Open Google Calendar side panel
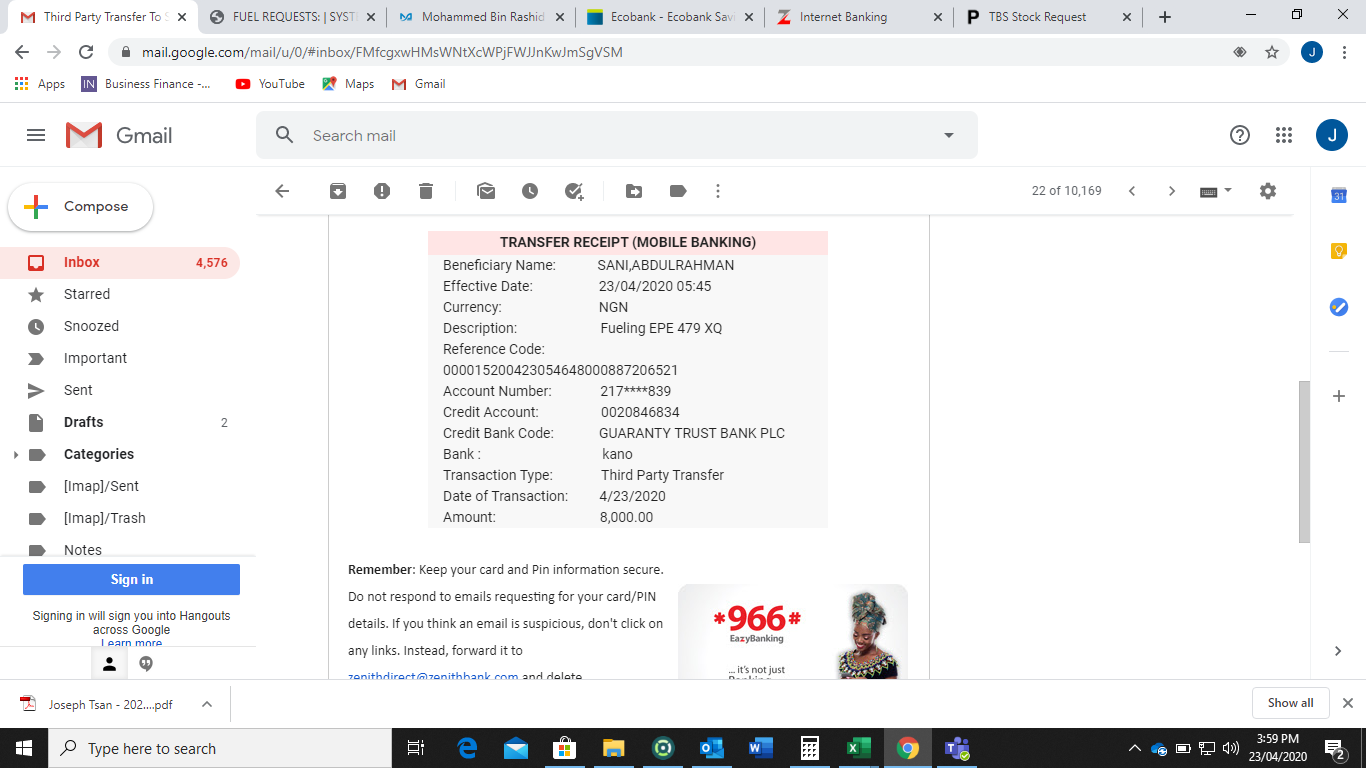 [1339, 196]
